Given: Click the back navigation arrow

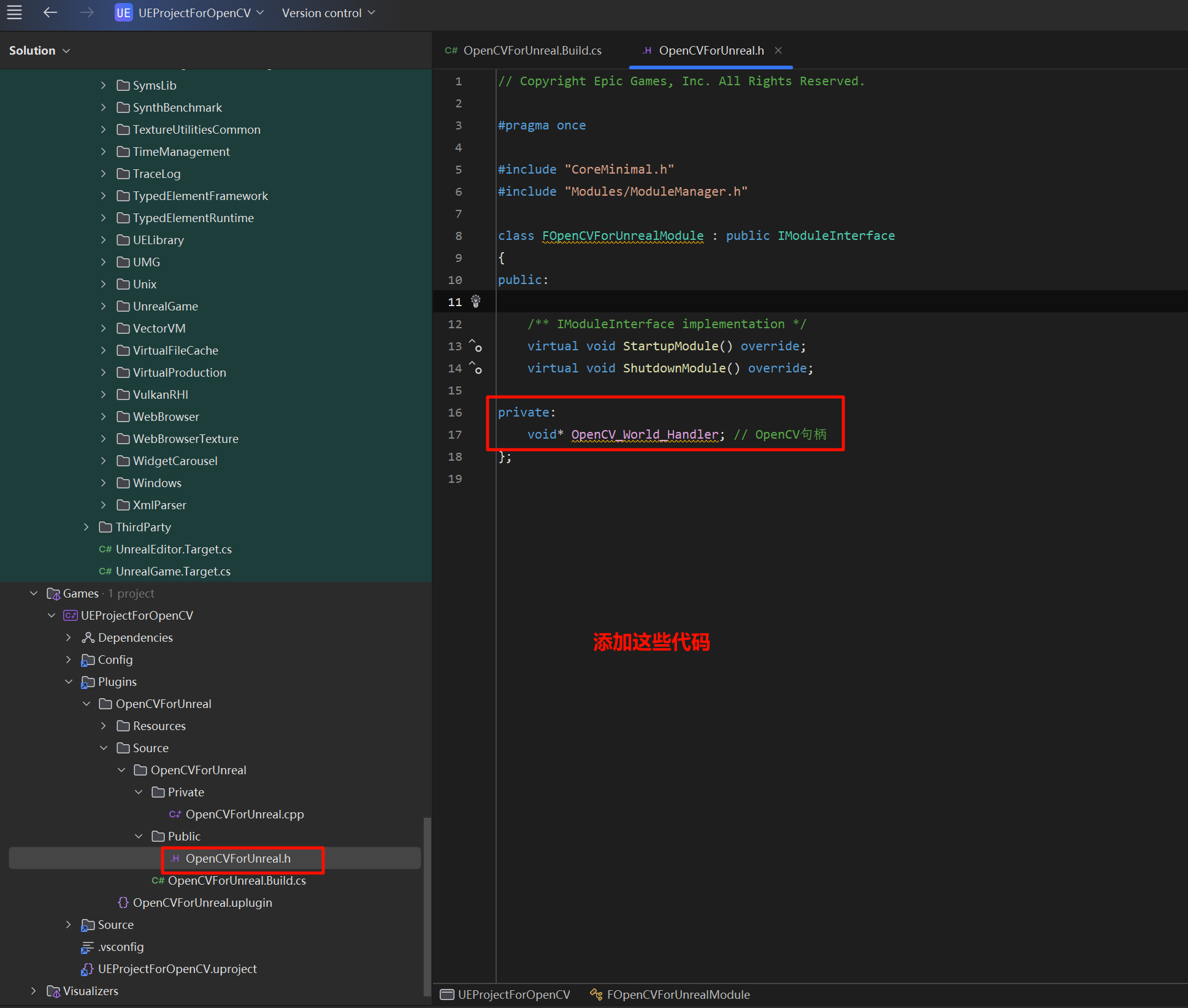Looking at the screenshot, I should 50,12.
